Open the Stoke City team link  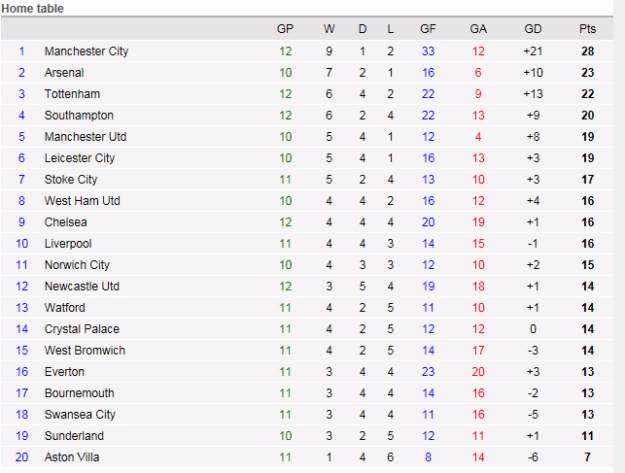(x=71, y=180)
